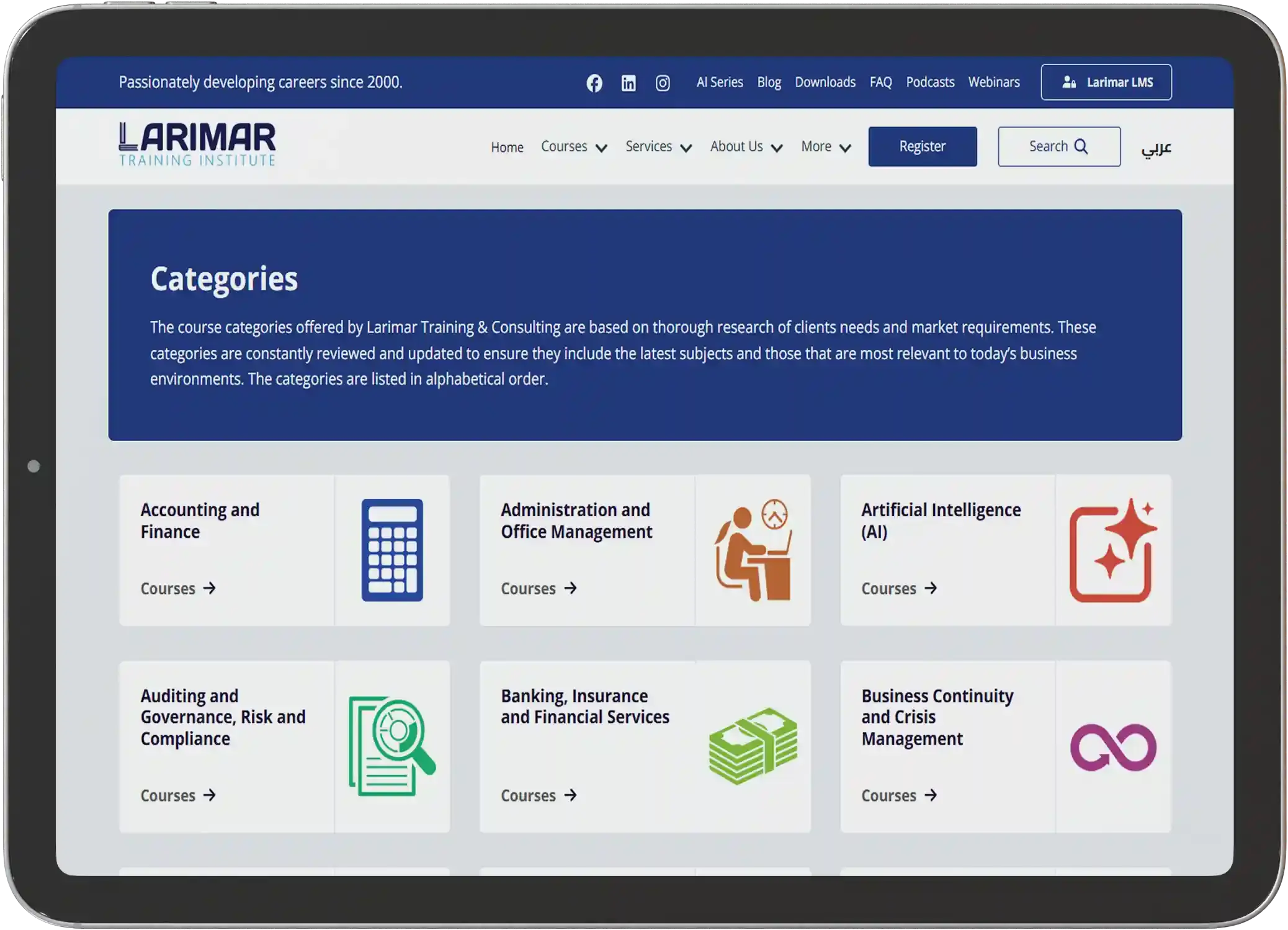Open the Artificial Intelligence (AI) category title
The height and width of the screenshot is (930, 1288).
[941, 521]
